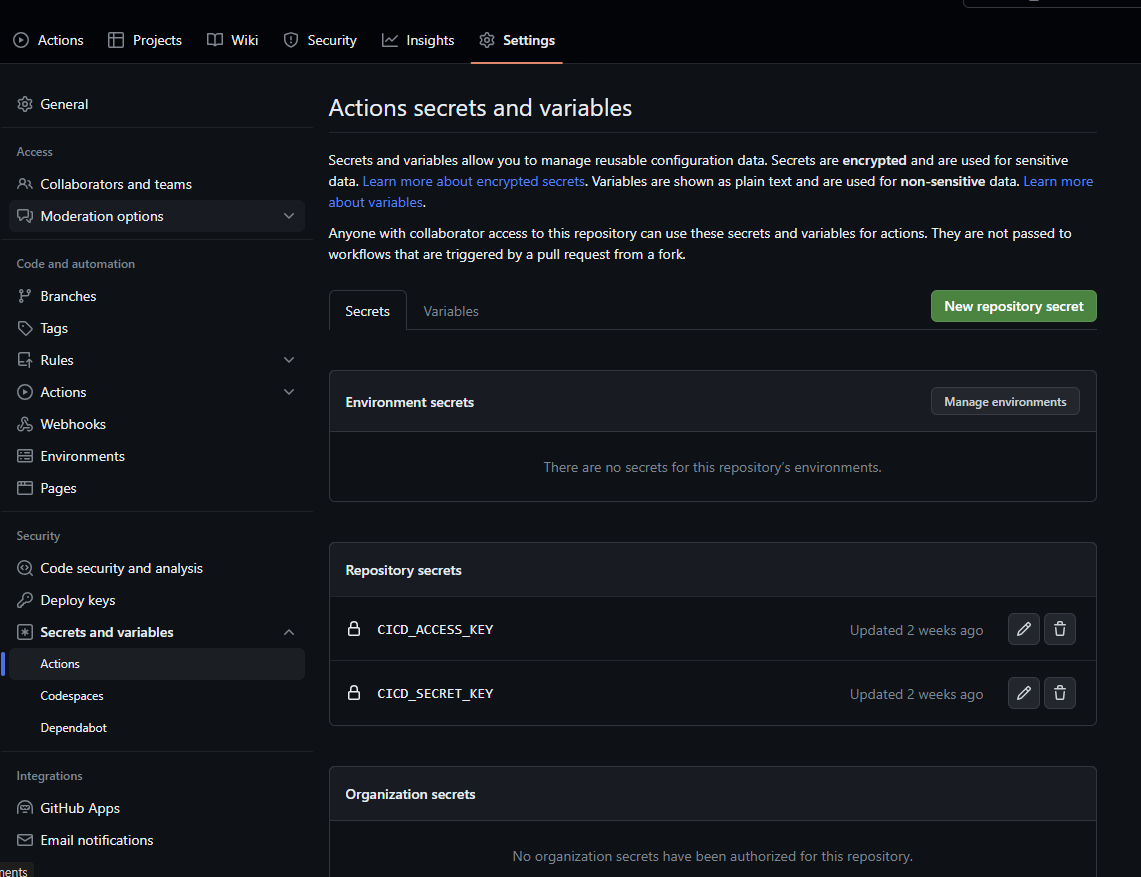Click the Moderation options comment icon
This screenshot has height=877, width=1141.
tap(25, 216)
